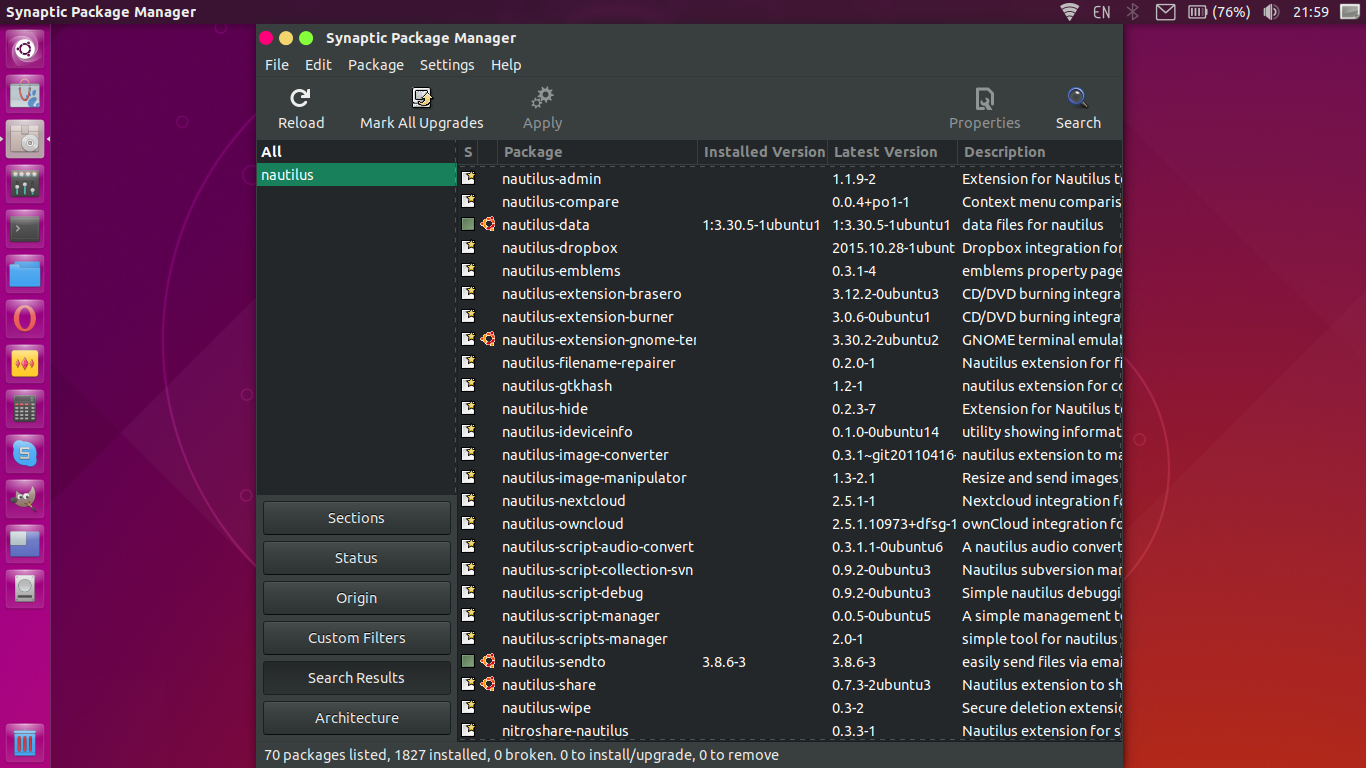Image resolution: width=1366 pixels, height=768 pixels.
Task: Click Ubuntu logo beside nautilus-sendto
Action: point(488,662)
